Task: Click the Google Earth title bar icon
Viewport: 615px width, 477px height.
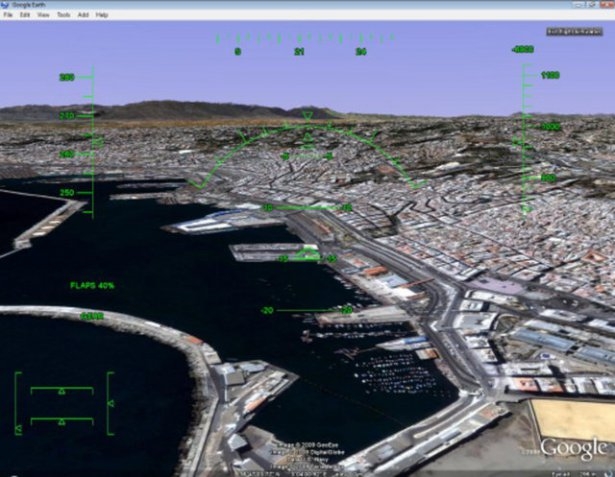Action: [x=5, y=5]
